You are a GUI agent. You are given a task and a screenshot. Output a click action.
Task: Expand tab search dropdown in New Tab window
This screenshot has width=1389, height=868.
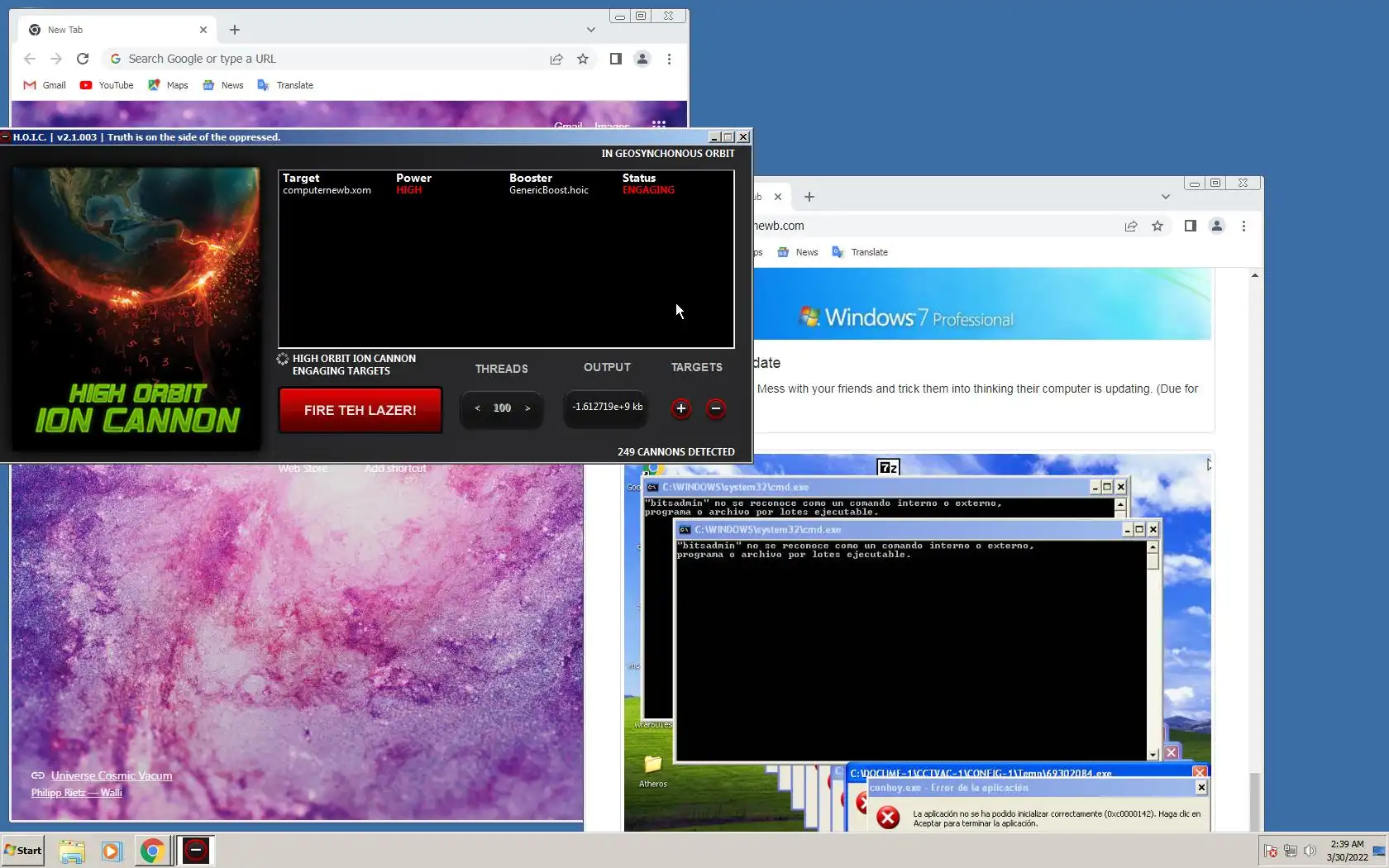(590, 30)
